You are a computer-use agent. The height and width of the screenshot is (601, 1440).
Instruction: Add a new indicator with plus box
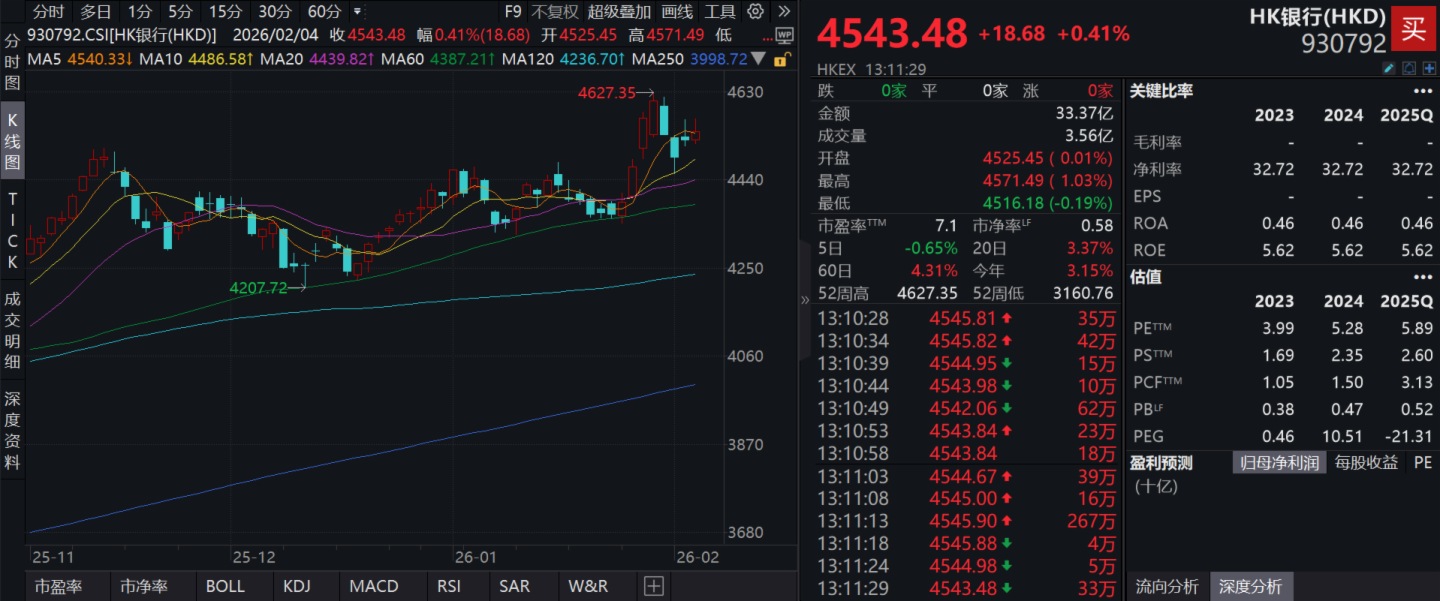(x=653, y=586)
